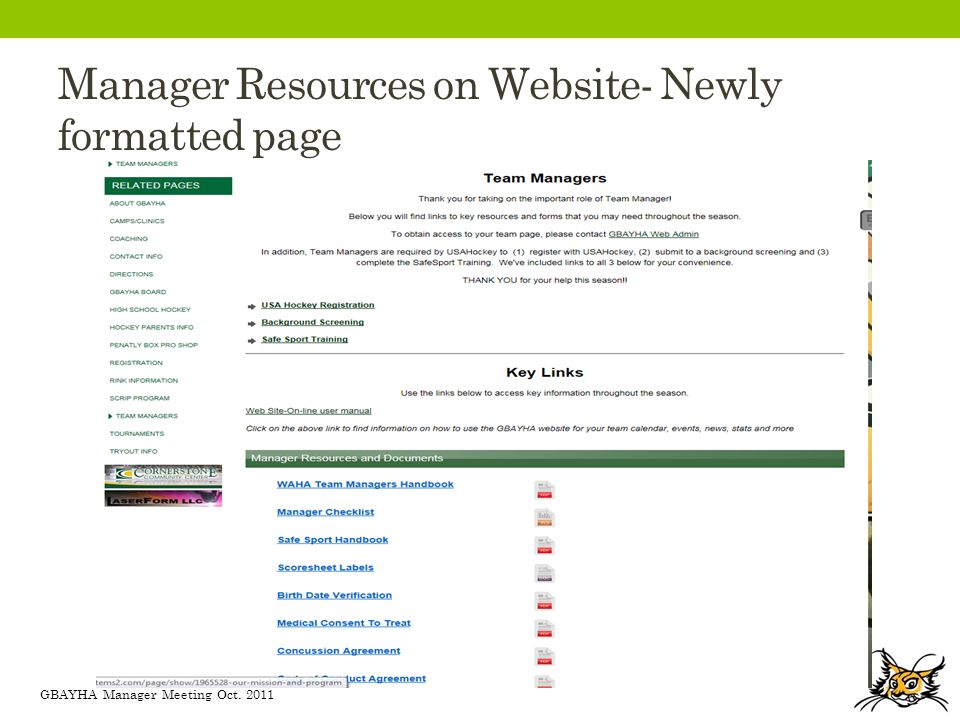
Task: Open Directions page
Action: [x=131, y=274]
